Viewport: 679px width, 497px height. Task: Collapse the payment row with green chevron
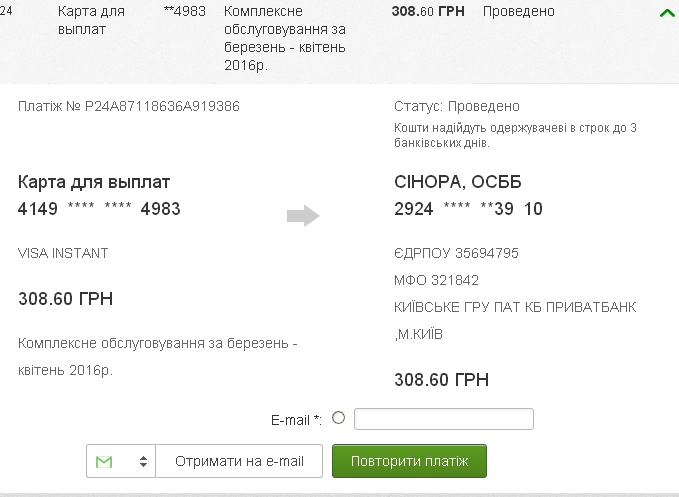(x=667, y=13)
